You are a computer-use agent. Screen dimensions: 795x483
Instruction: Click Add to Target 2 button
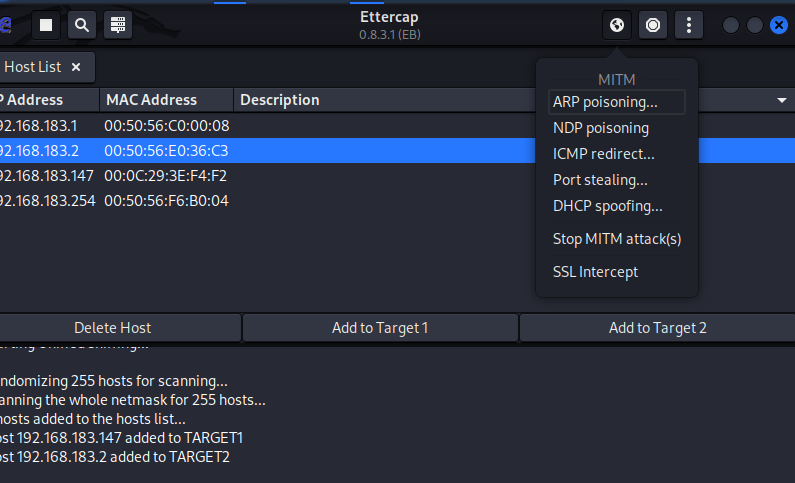click(658, 328)
